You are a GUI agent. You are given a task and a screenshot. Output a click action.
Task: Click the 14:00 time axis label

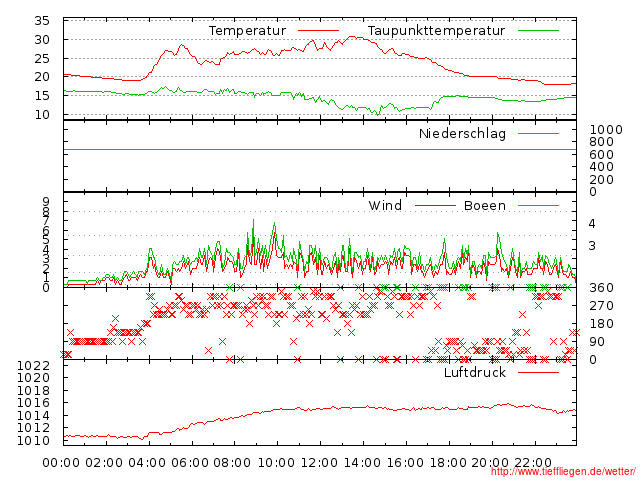tap(362, 462)
